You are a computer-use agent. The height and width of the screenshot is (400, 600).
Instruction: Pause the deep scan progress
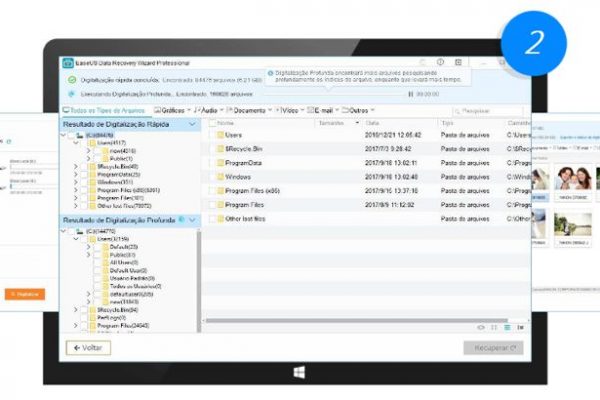tap(410, 94)
